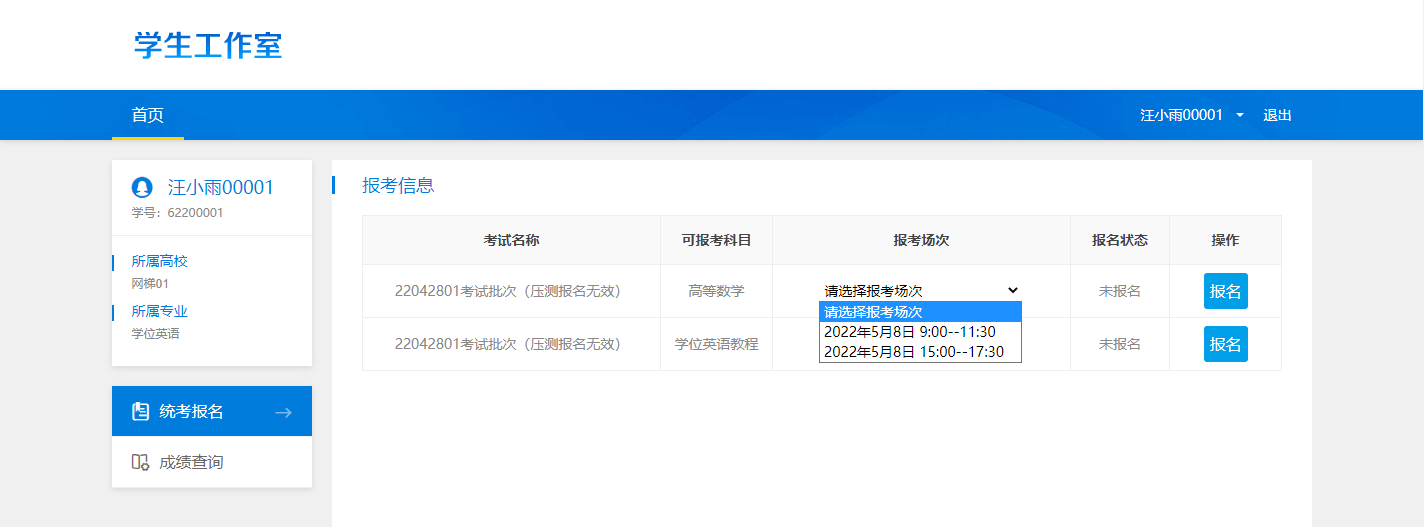Click the right arrow icon on 统考报名

click(283, 412)
